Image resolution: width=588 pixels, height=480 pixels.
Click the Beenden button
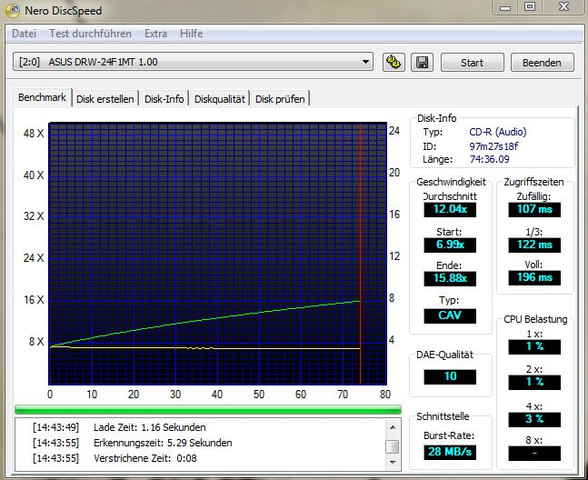pyautogui.click(x=542, y=62)
